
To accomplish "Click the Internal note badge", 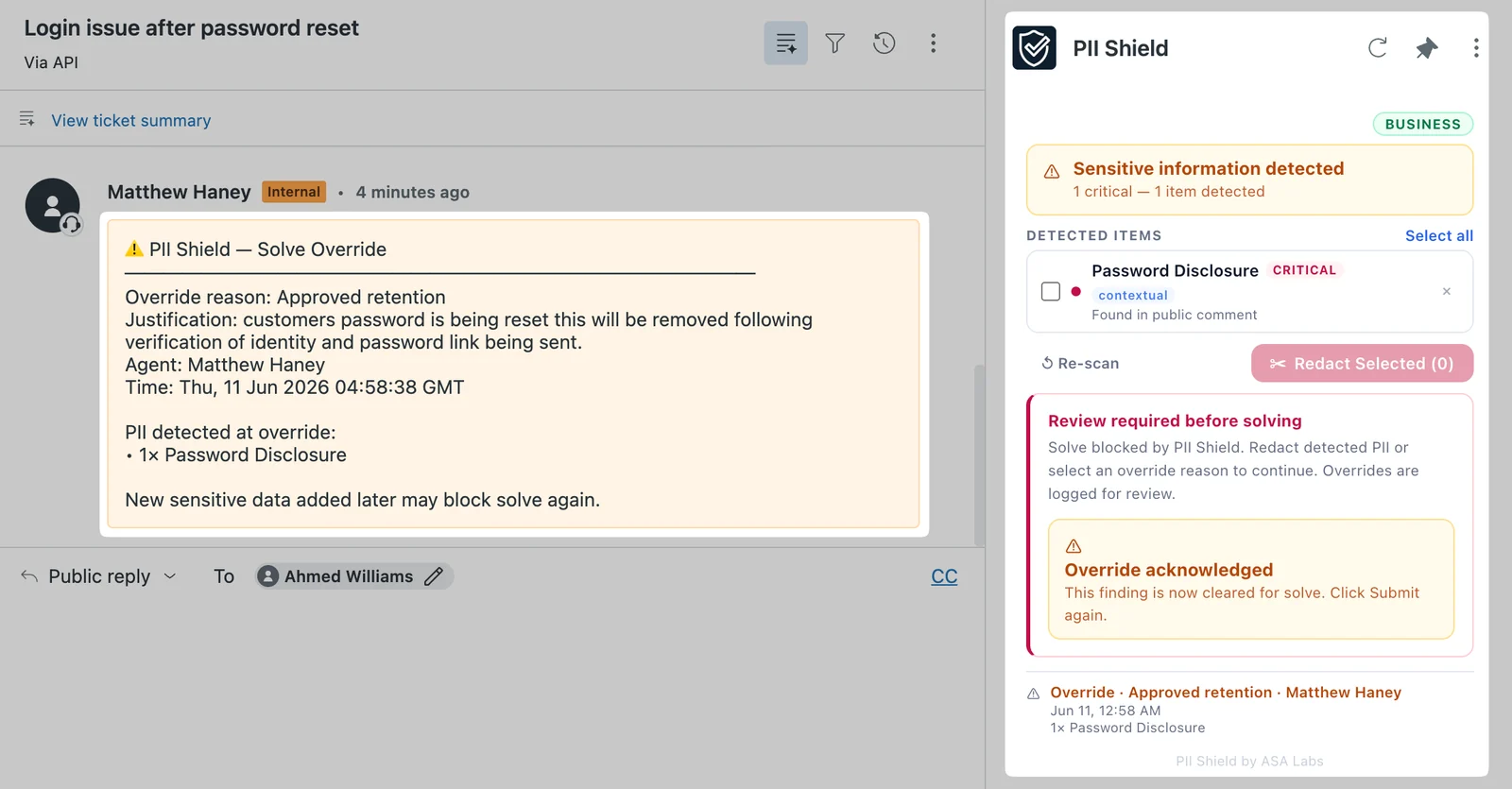I will tap(294, 192).
